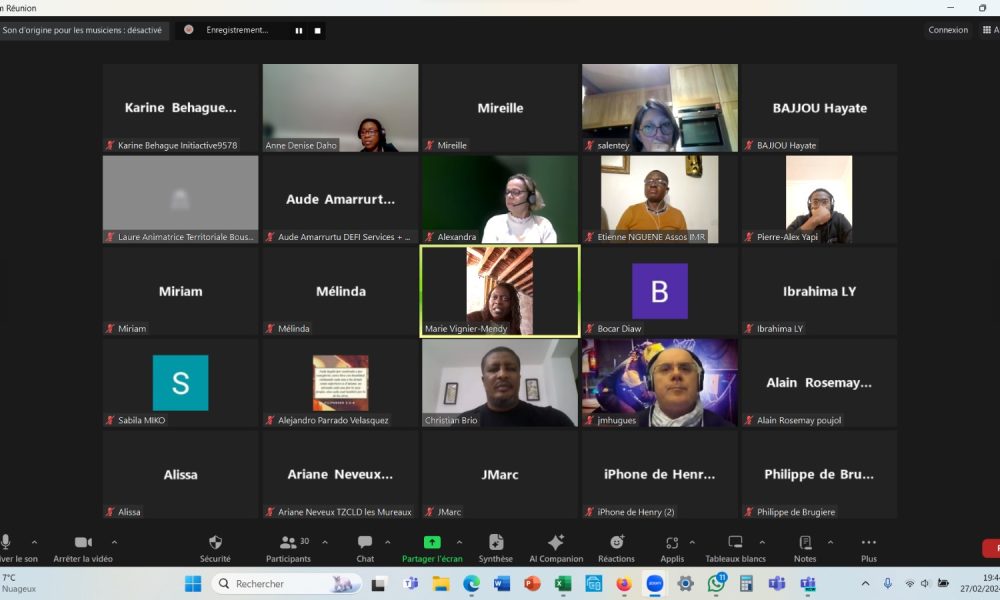
Task: Open Tableaux blancs whiteboard icon
Action: (735, 543)
